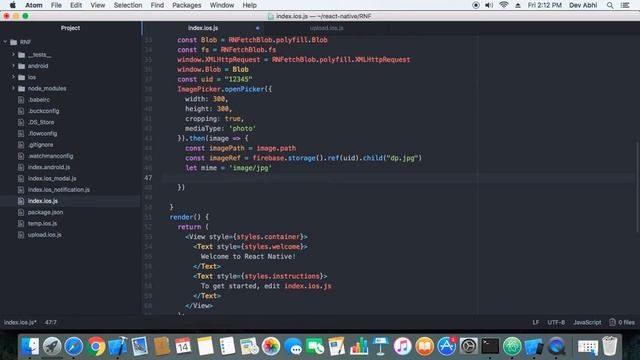This screenshot has height=360, width=640.
Task: Open index.android.js in tree view
Action: point(49,167)
